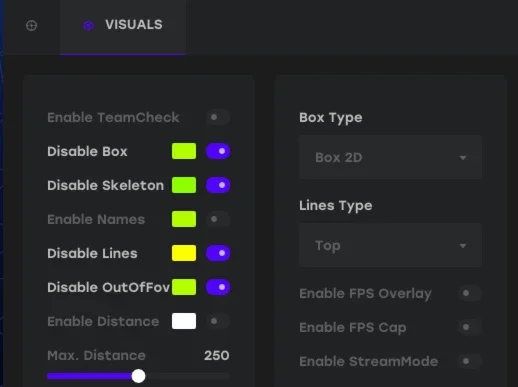Switch off the Disable Lines toggle
This screenshot has height=387, width=518.
[218, 253]
